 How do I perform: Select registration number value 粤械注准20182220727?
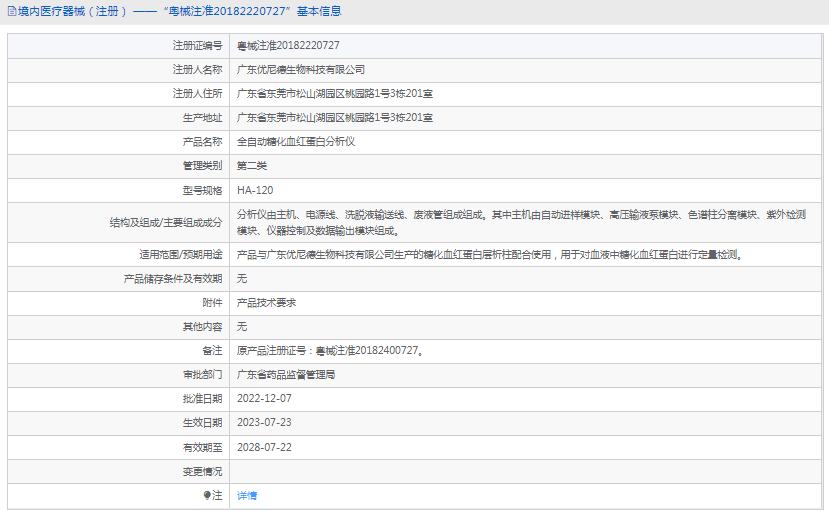point(288,45)
